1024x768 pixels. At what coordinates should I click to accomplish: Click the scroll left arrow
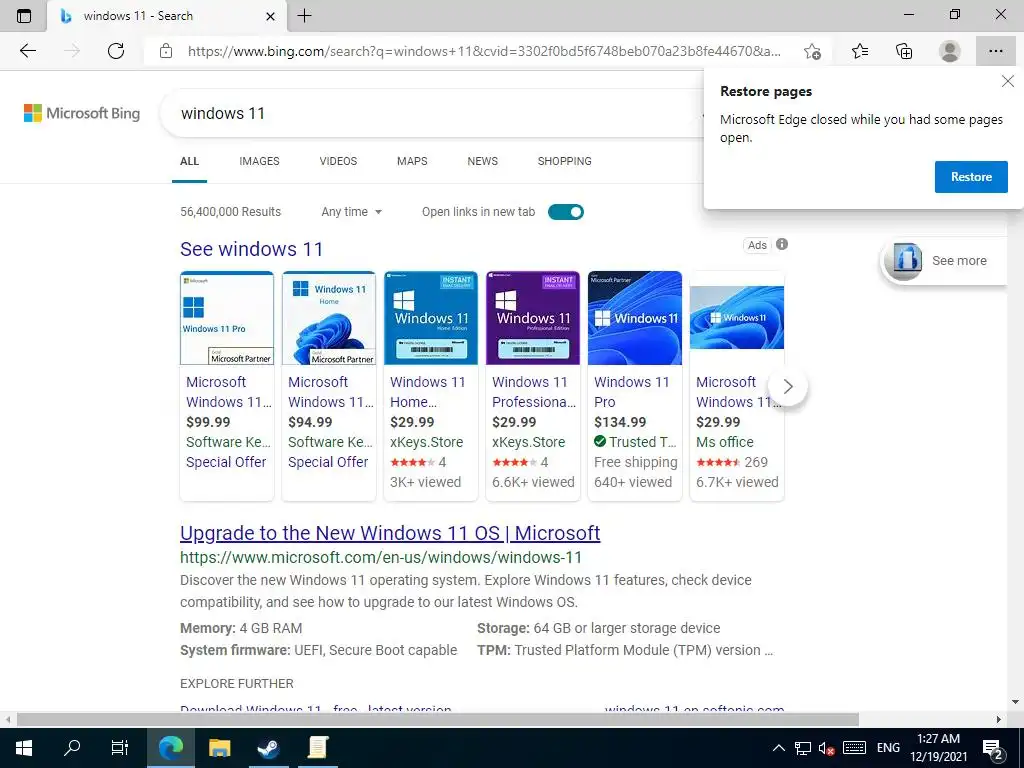click(7, 719)
